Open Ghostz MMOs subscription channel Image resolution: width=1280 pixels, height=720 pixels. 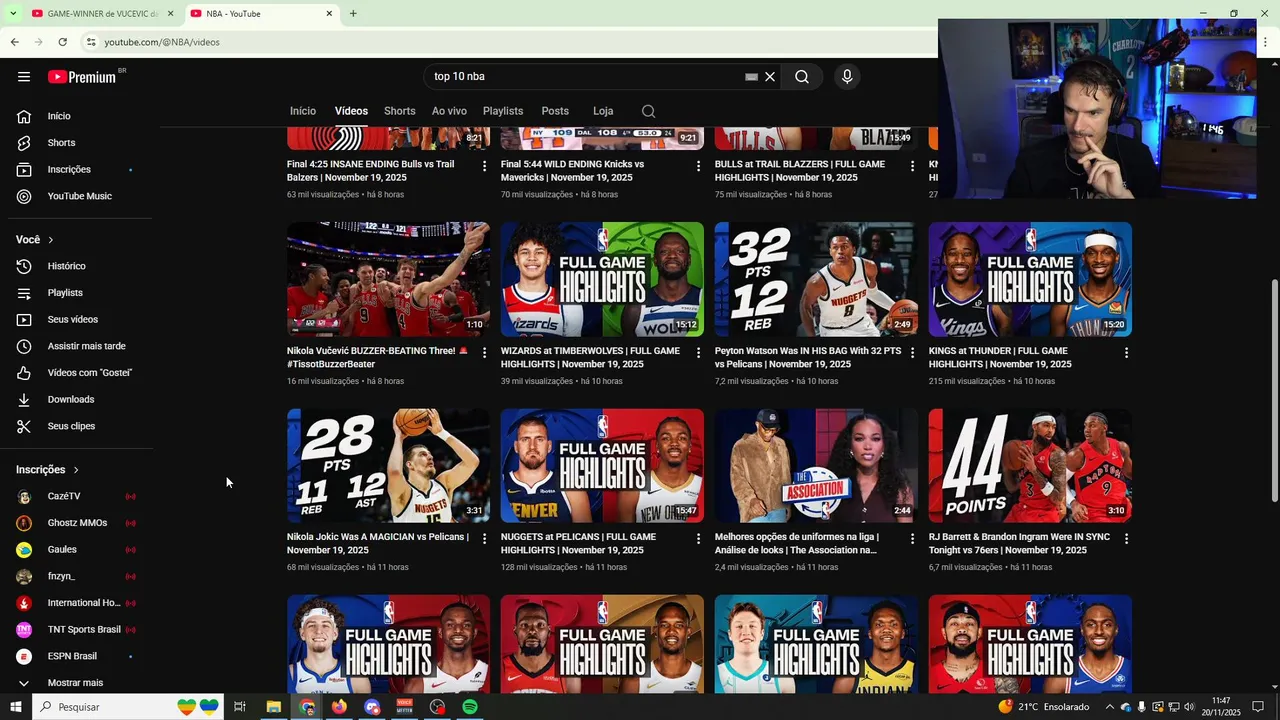tap(76, 523)
